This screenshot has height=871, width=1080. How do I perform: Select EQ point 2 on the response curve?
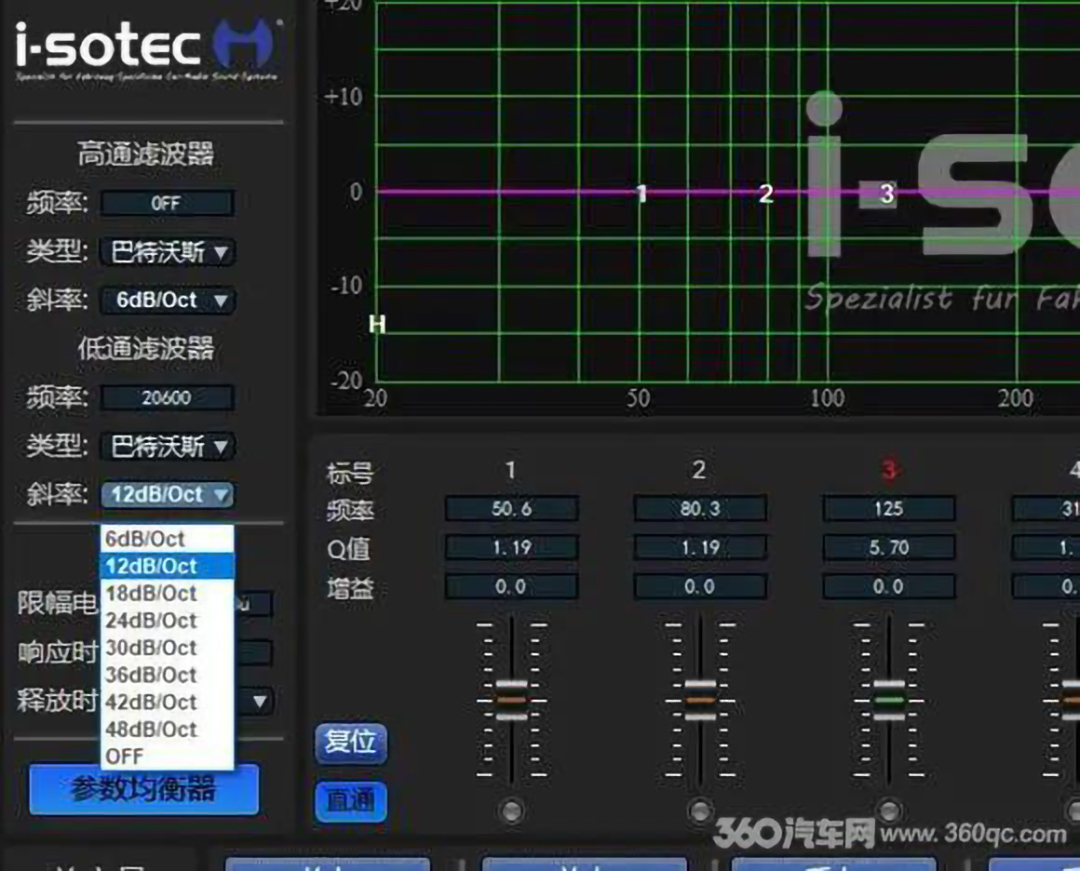(766, 193)
